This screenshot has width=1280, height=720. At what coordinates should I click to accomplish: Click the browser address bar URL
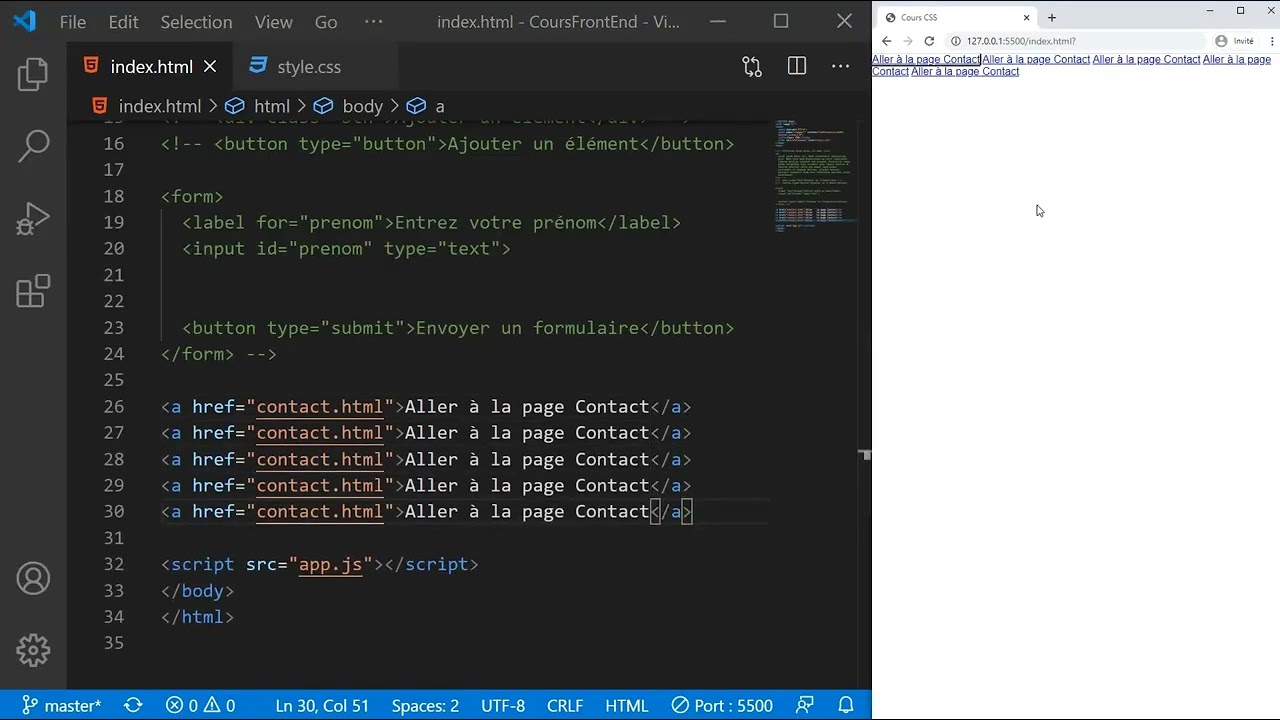click(1021, 41)
